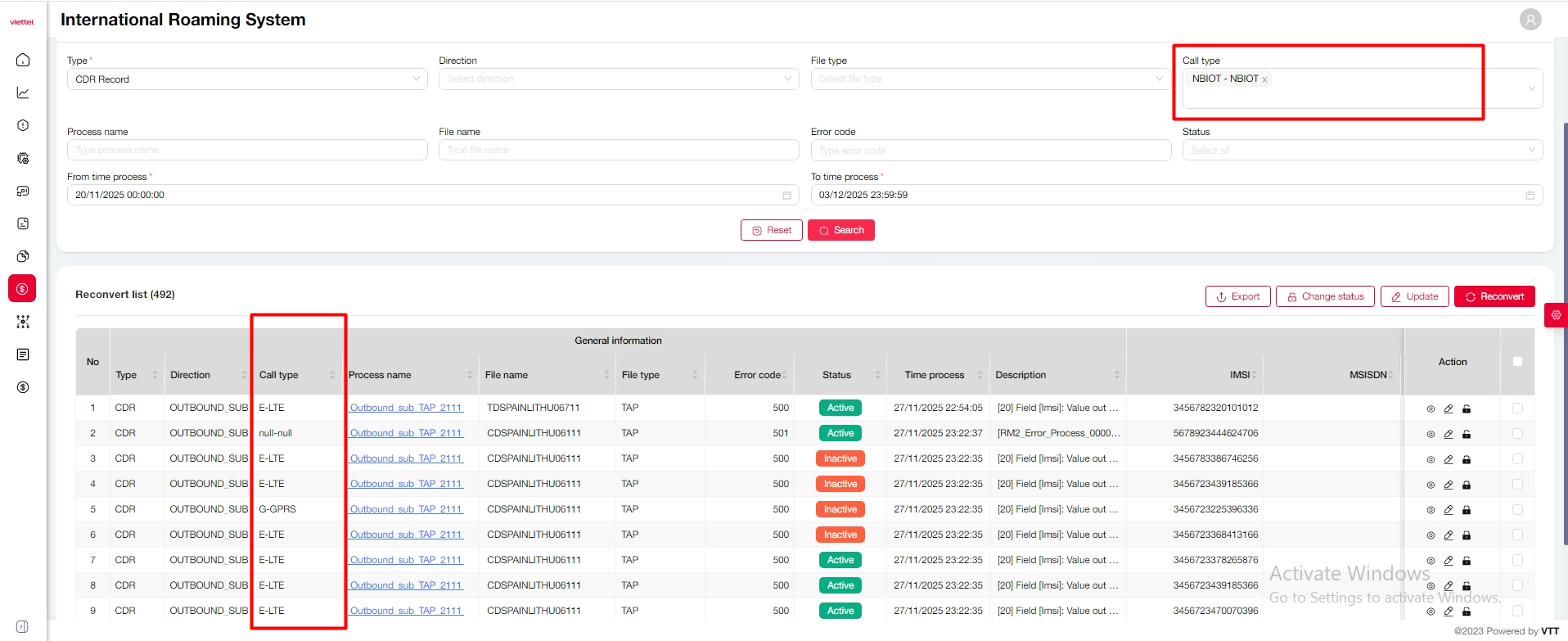This screenshot has width=1568, height=641.
Task: Sort by Error code column header
Action: 759,375
